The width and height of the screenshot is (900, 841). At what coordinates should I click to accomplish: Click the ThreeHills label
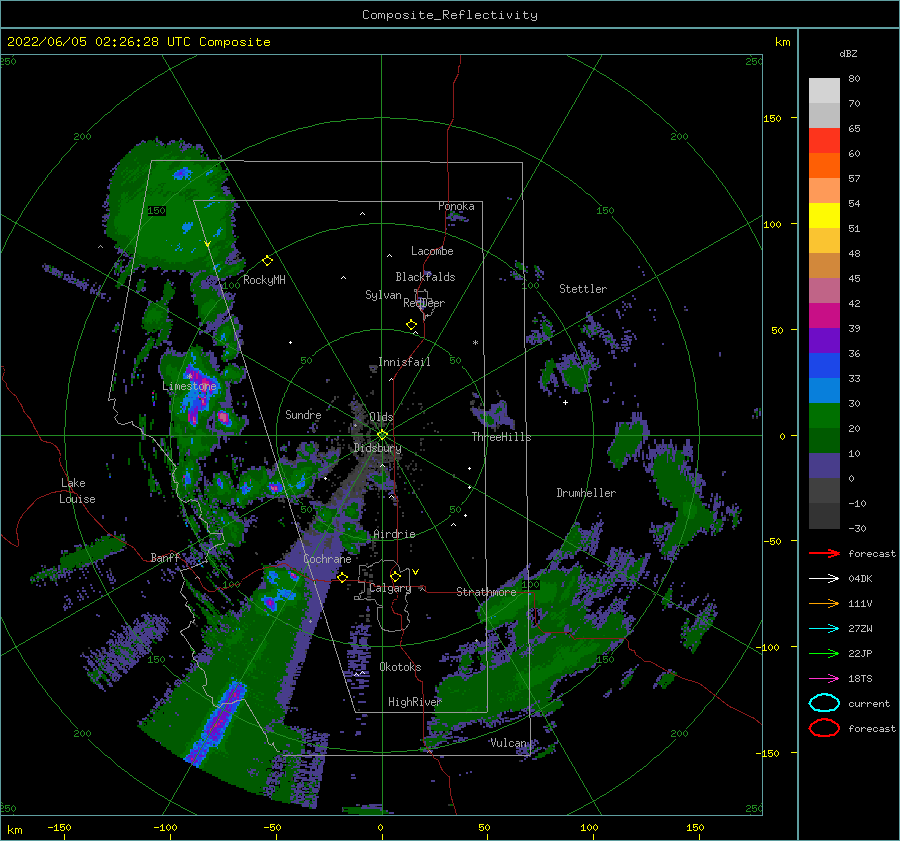pyautogui.click(x=501, y=437)
